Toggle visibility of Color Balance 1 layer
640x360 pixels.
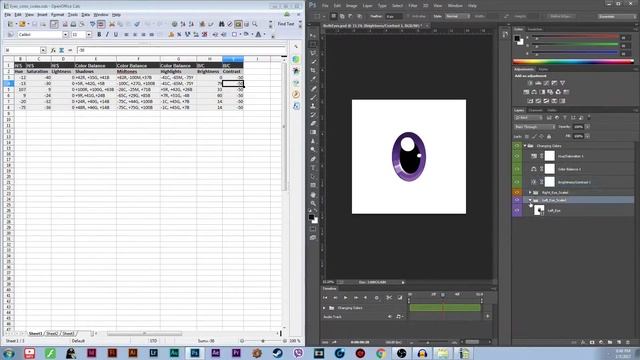coord(517,169)
